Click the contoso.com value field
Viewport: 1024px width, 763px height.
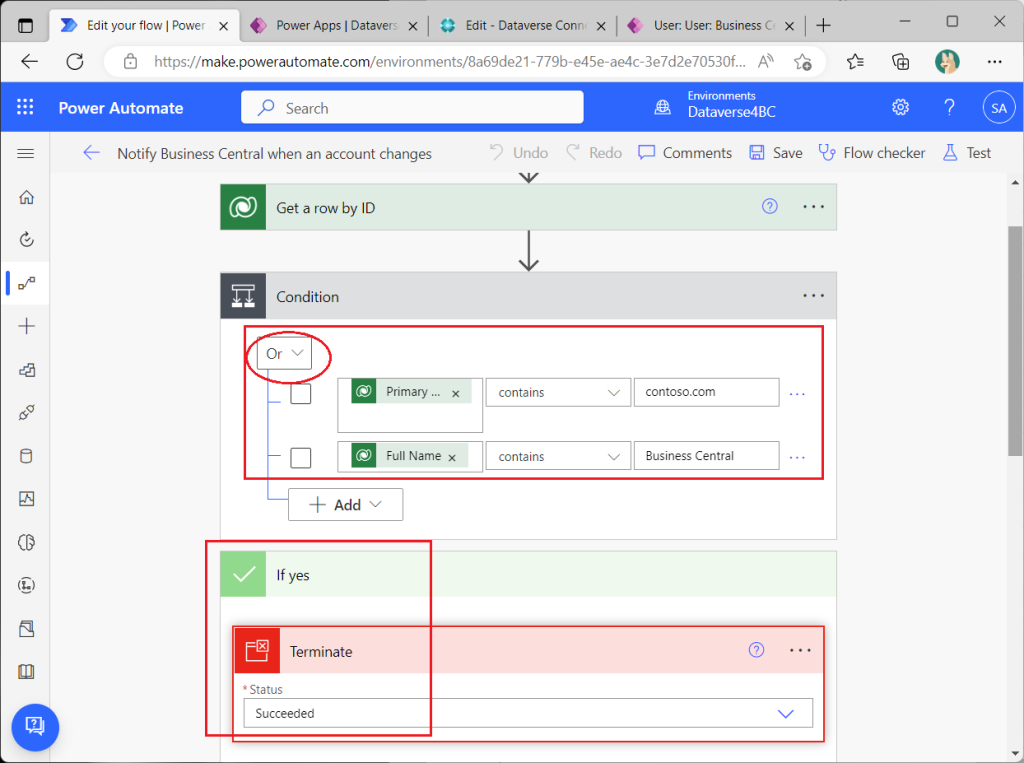tap(706, 393)
